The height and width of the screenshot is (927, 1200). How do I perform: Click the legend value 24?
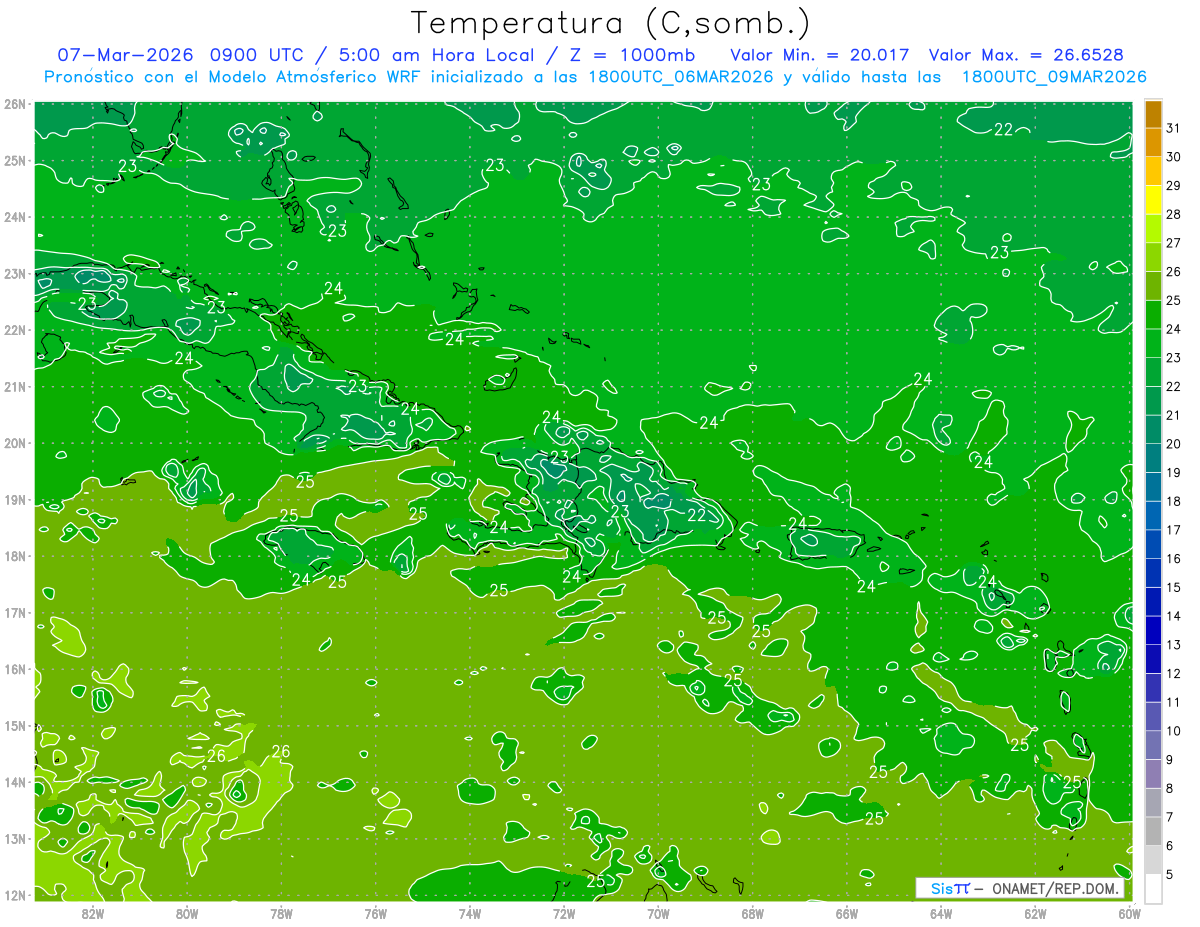click(x=1174, y=329)
